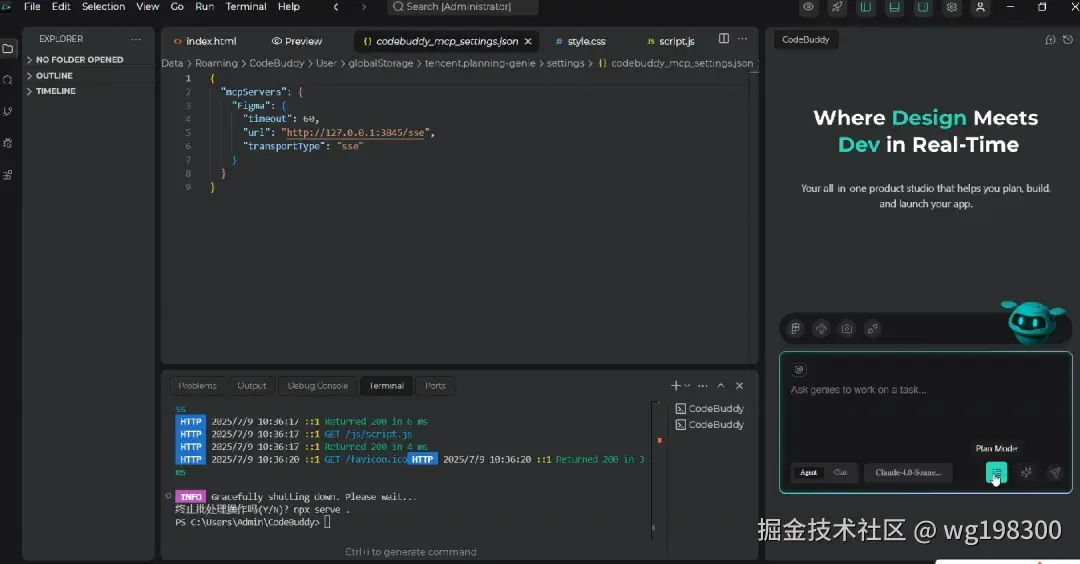Click globalStorage breadcrumb

(x=381, y=63)
